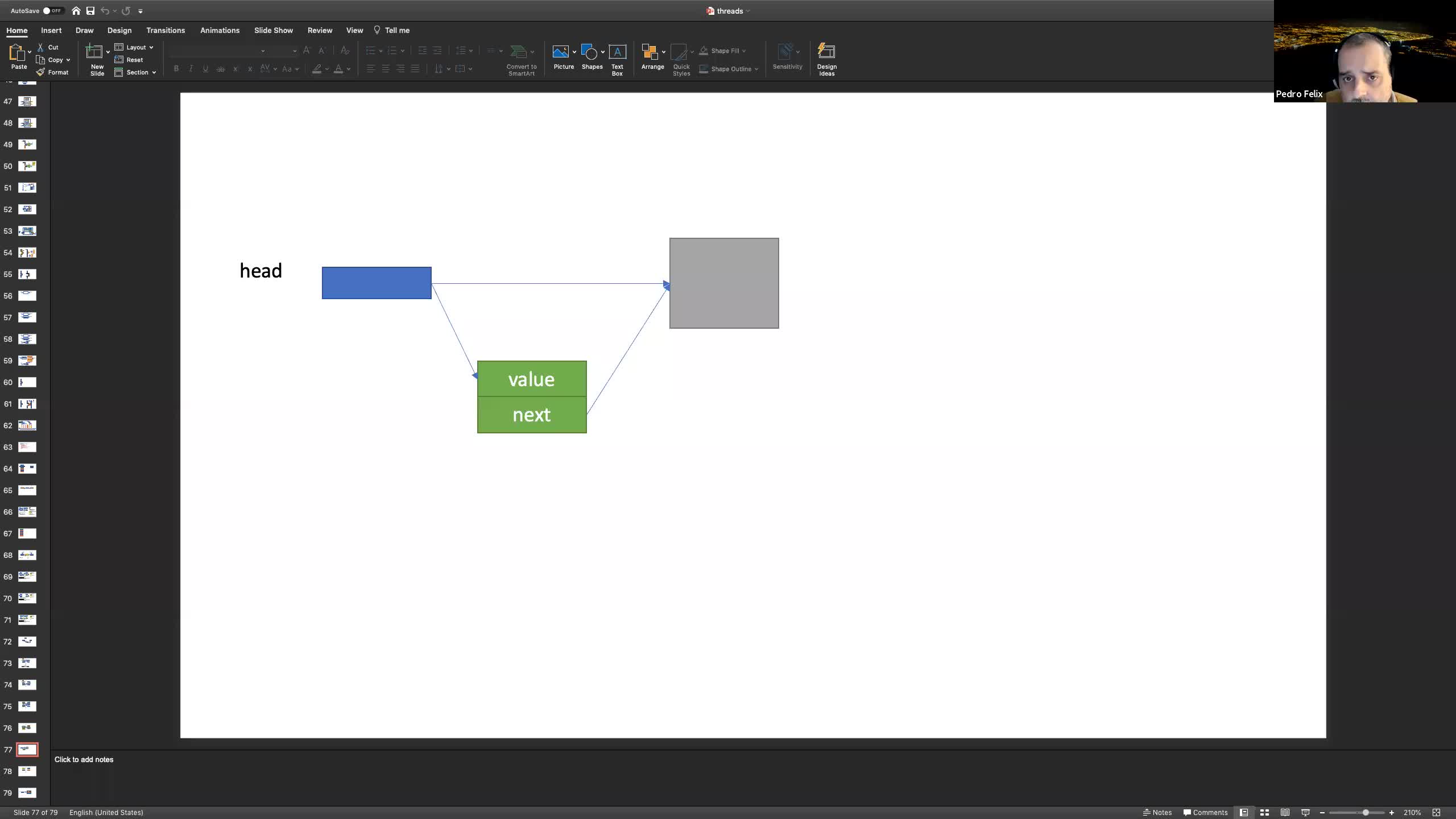Switch to Reading view icon
The image size is (1456, 819).
pos(1285,812)
